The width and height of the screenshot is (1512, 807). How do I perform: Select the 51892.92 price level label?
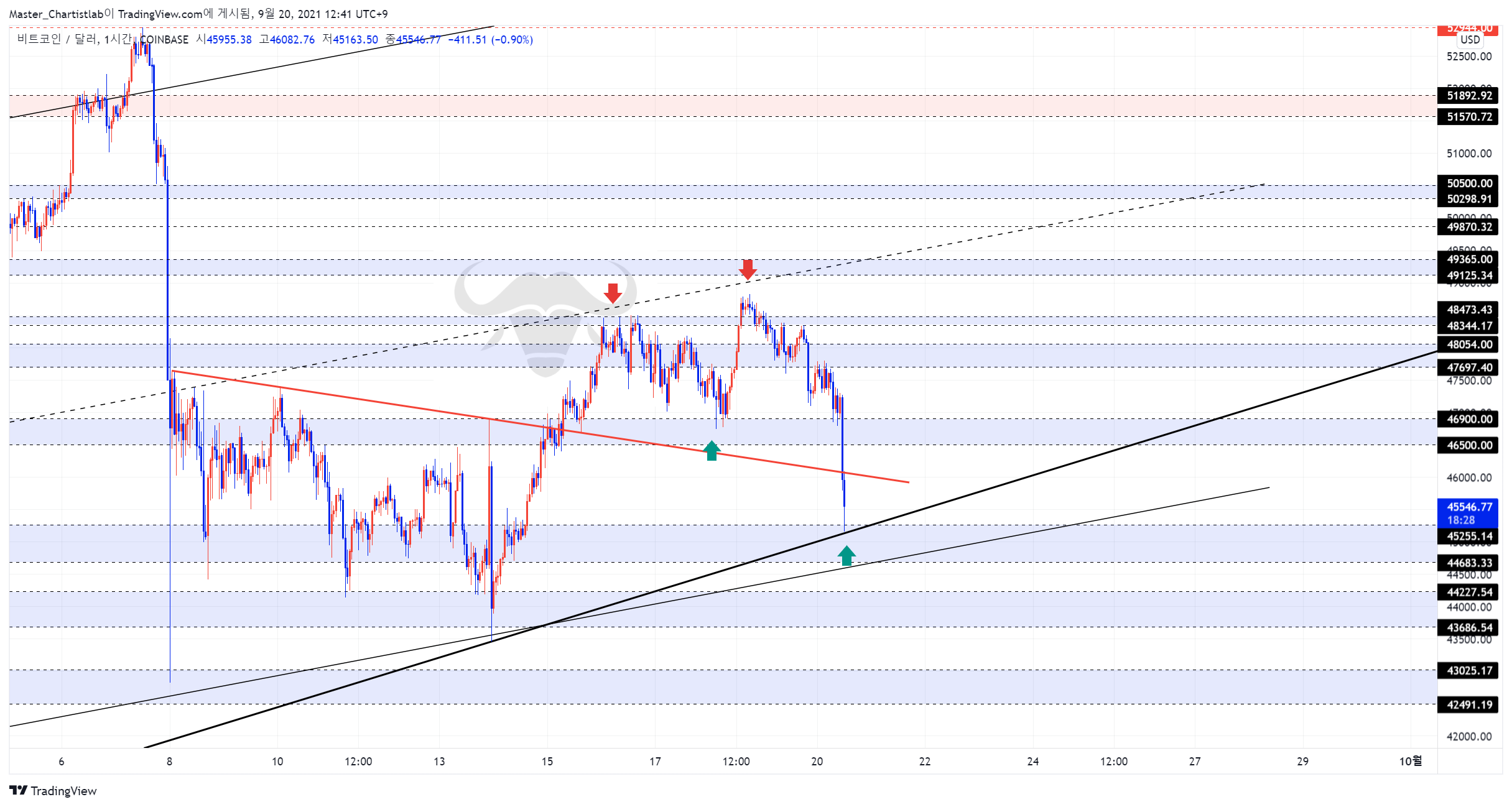point(1468,95)
